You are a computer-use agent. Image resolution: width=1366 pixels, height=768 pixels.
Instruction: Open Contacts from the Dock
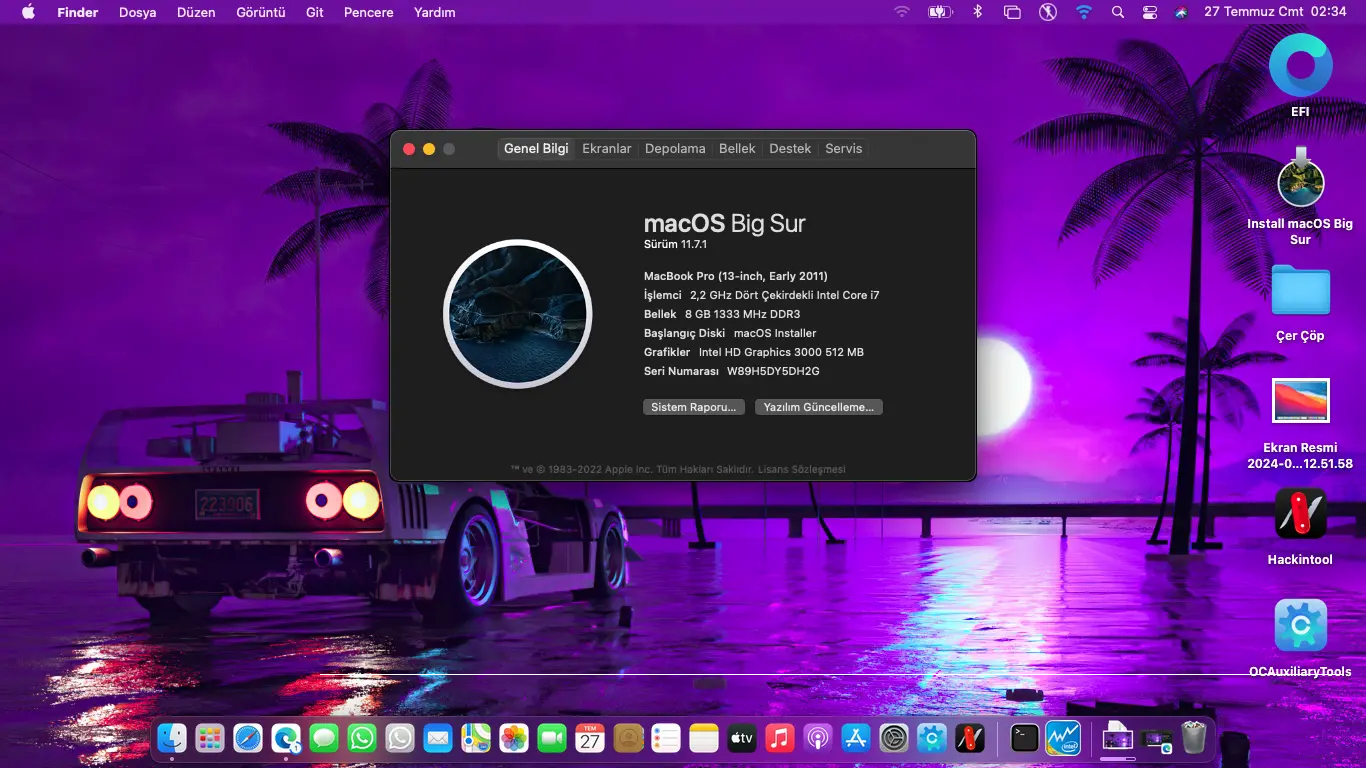point(628,738)
